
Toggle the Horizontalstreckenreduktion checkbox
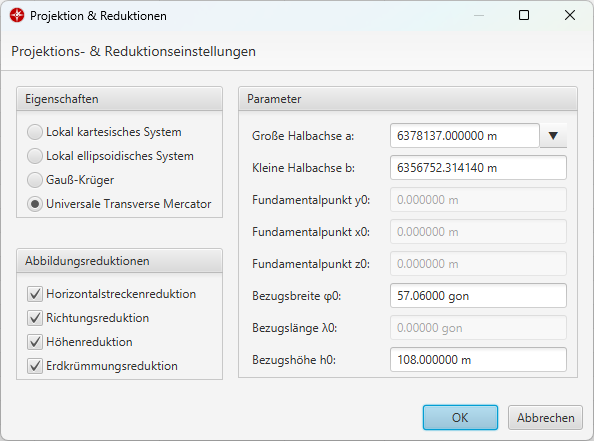pos(35,294)
